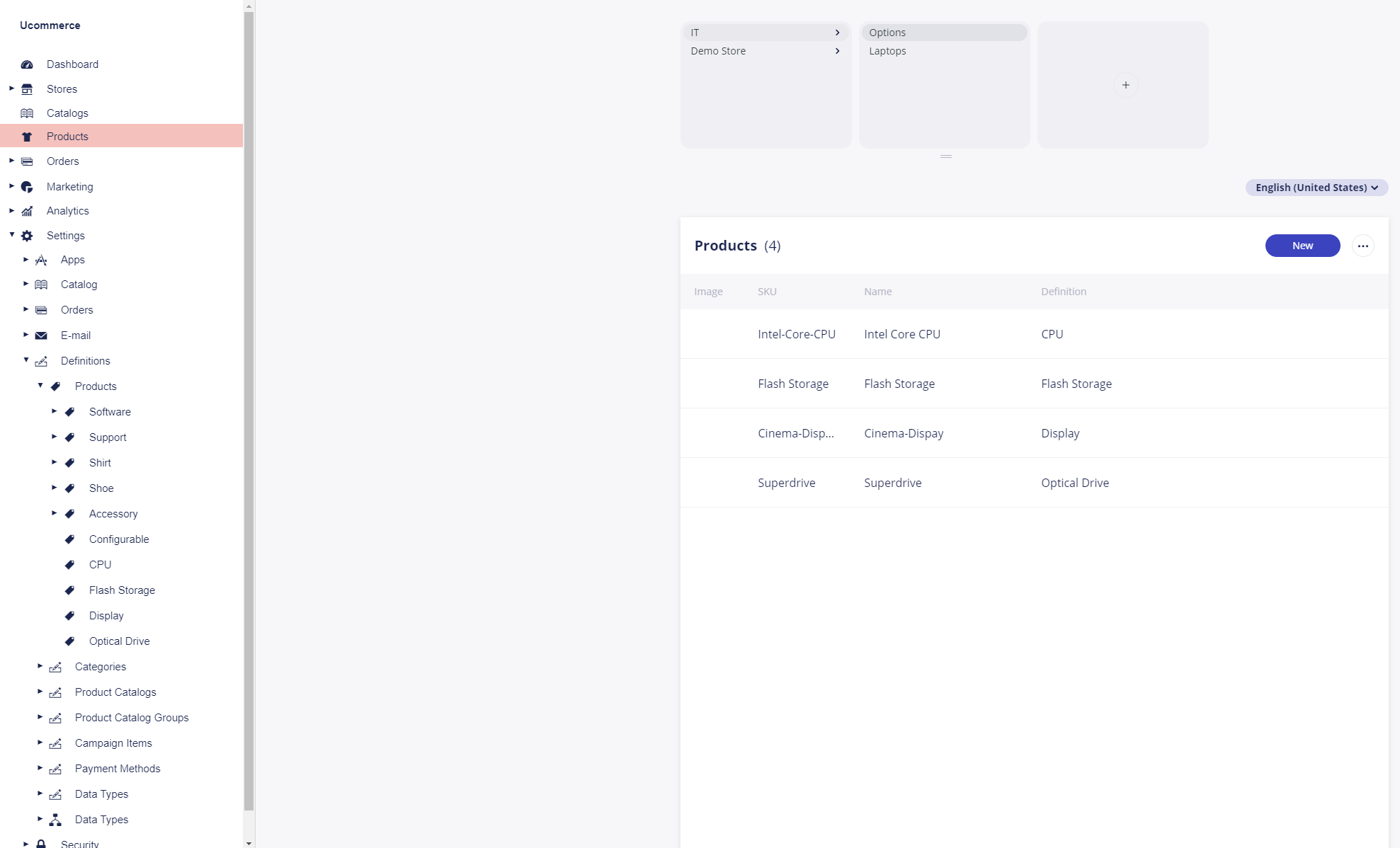Click the Software tag icon

point(69,412)
